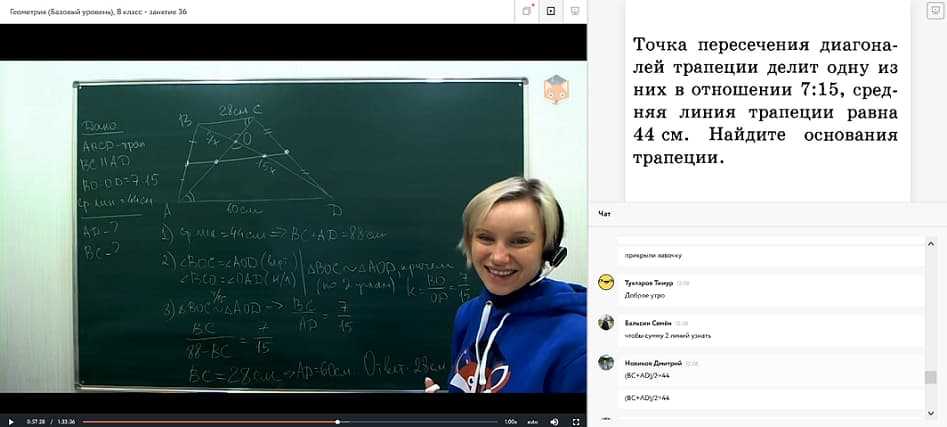
Task: Enter fullscreen mode in the video player
Action: point(575,421)
